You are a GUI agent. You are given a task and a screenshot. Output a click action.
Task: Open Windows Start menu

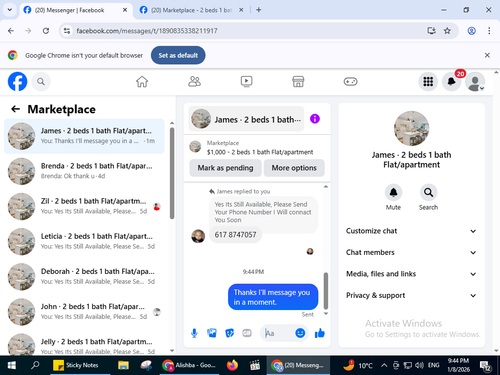(x=11, y=365)
